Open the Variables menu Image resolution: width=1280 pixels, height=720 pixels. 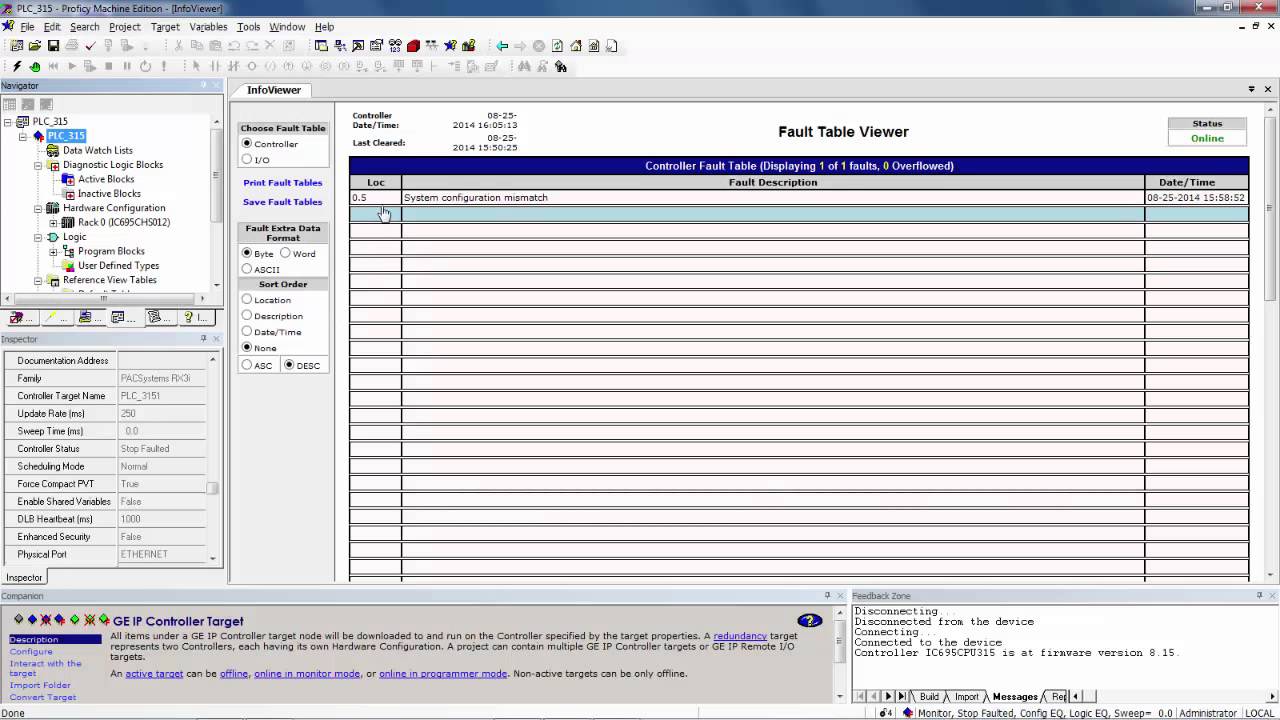pyautogui.click(x=208, y=27)
